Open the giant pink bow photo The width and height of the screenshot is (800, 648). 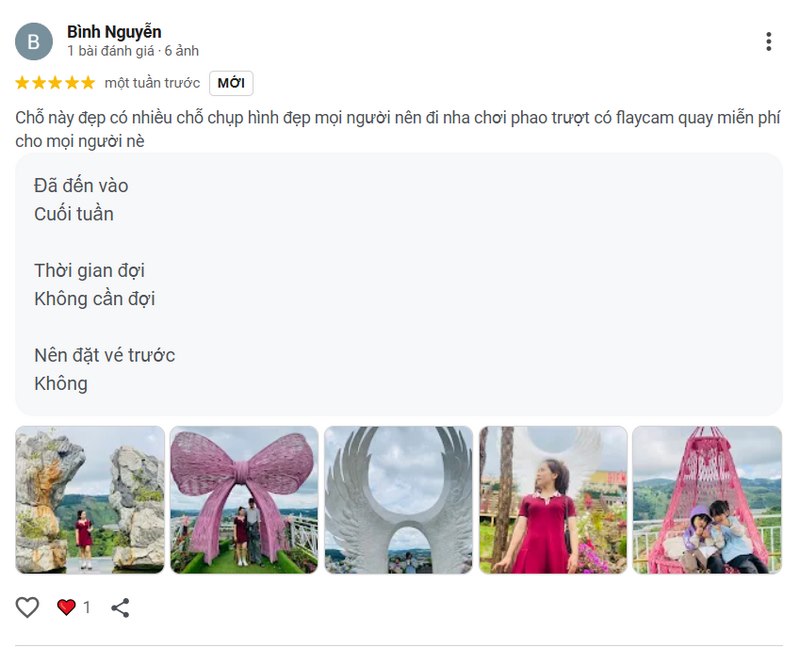tap(244, 500)
